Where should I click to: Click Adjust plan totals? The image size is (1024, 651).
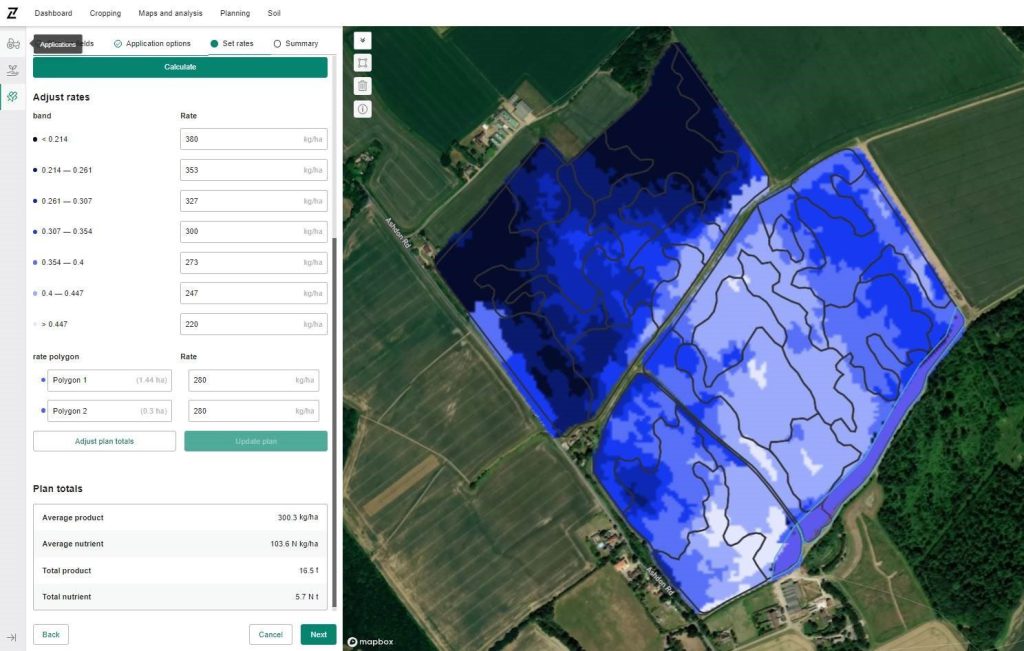(x=104, y=441)
